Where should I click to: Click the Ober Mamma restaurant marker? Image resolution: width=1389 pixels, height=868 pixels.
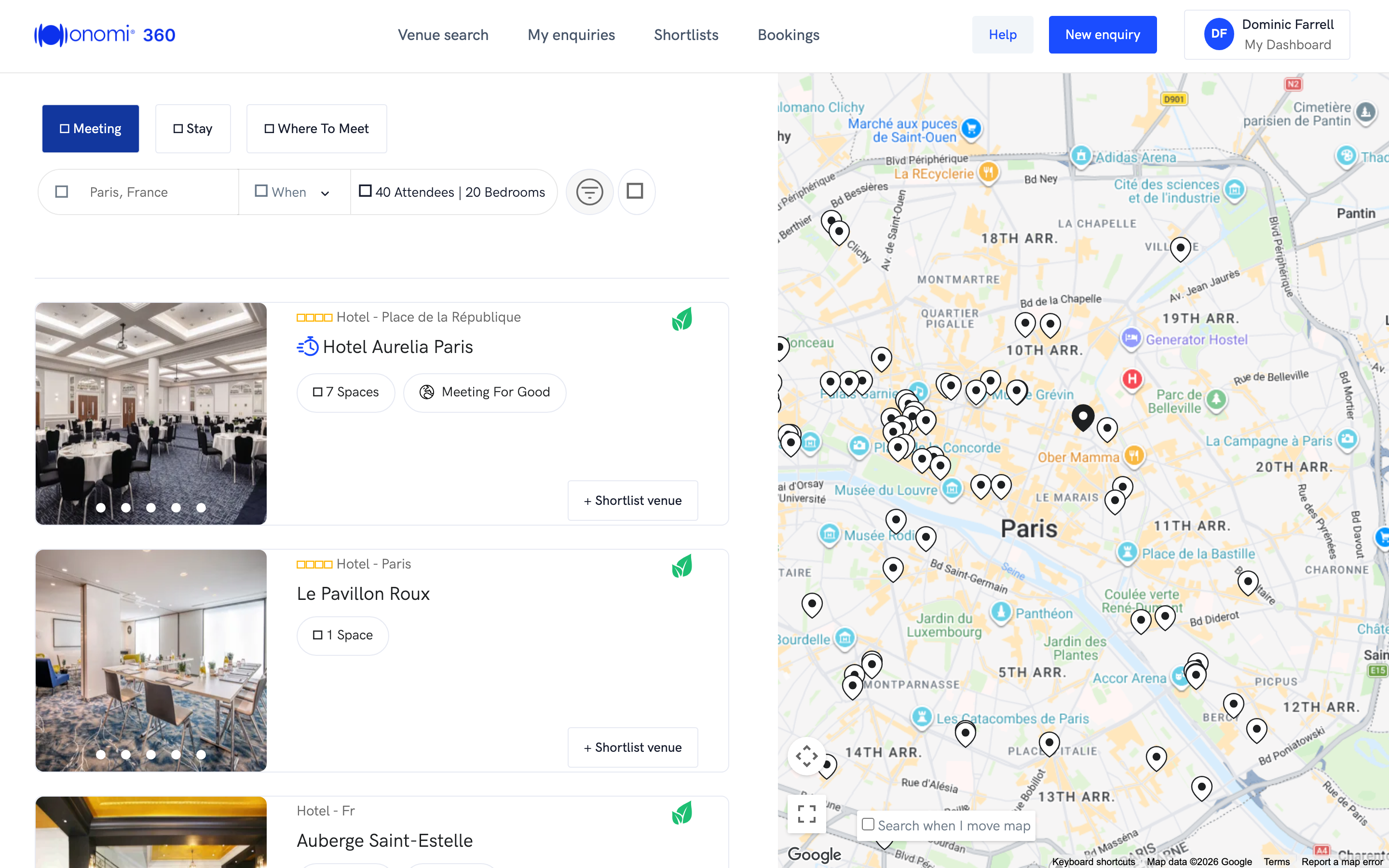[1133, 456]
